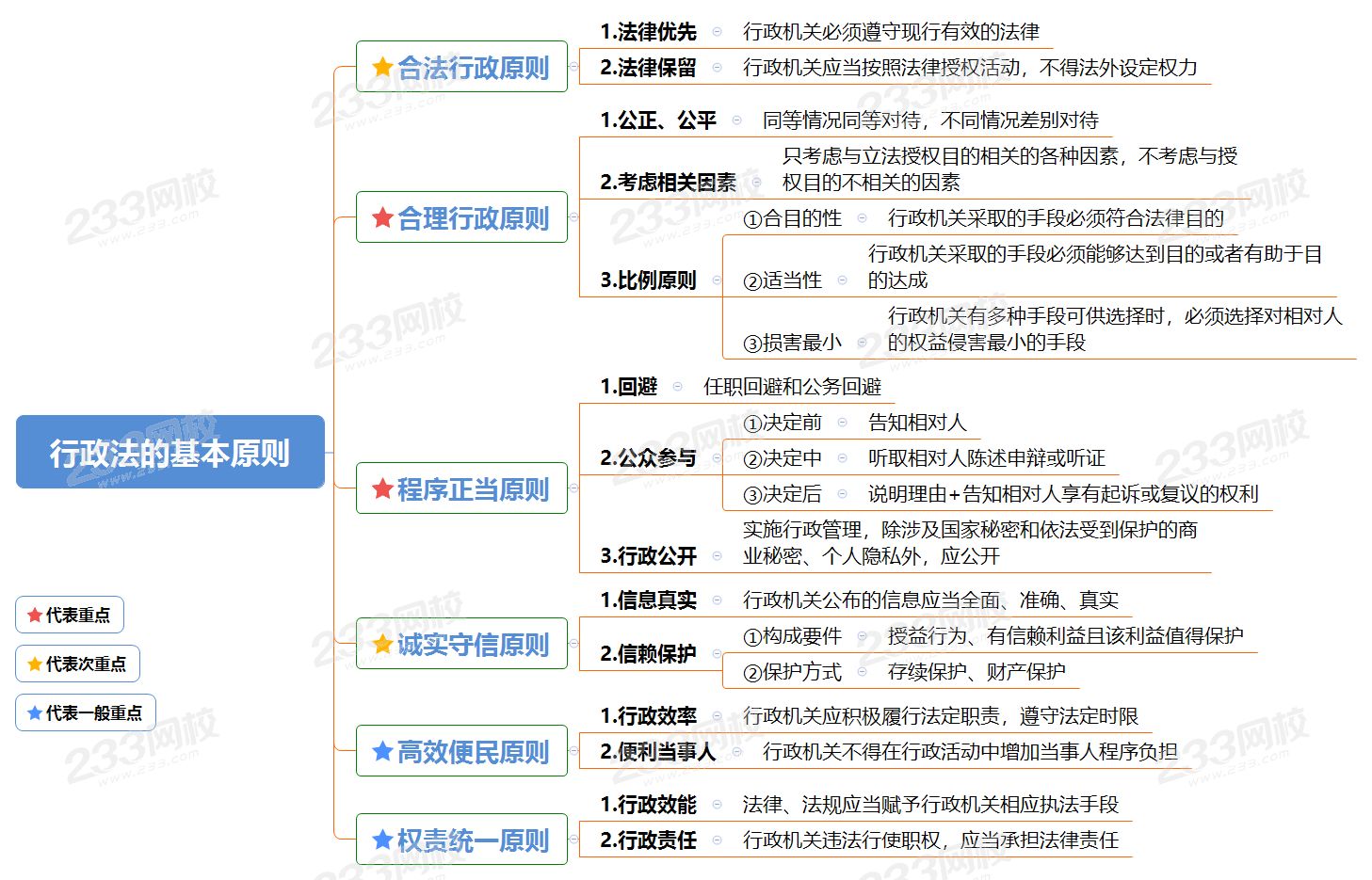The height and width of the screenshot is (880, 1372).
Task: Click the red star on 合理行政原则 node
Action: pyautogui.click(x=382, y=218)
